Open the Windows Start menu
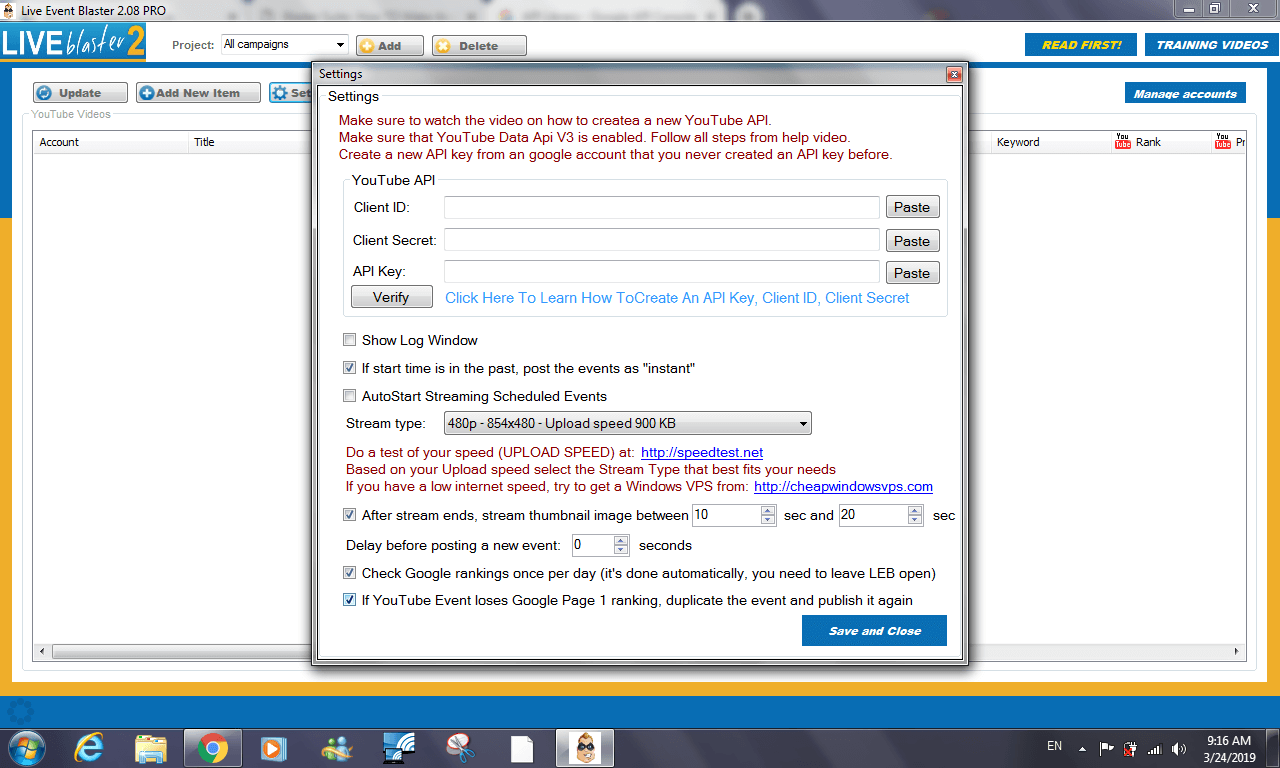The width and height of the screenshot is (1280, 768). pos(25,747)
